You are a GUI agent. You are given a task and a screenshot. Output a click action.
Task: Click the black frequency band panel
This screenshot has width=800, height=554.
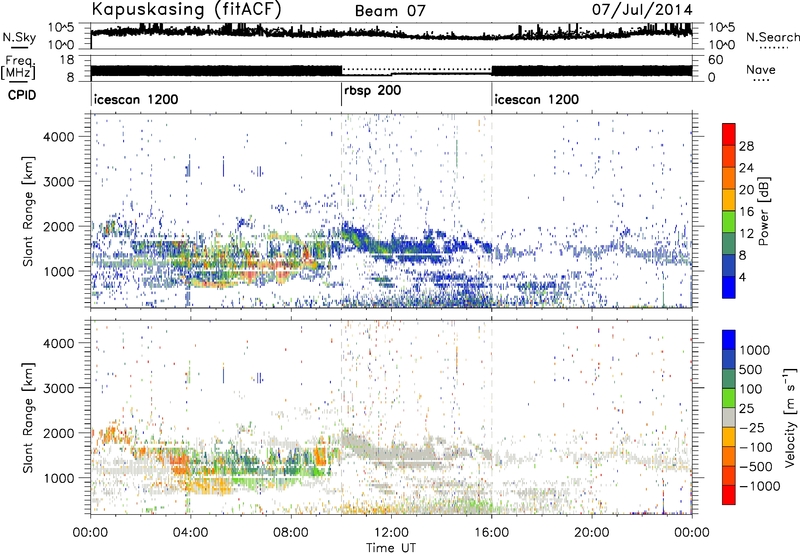point(391,68)
